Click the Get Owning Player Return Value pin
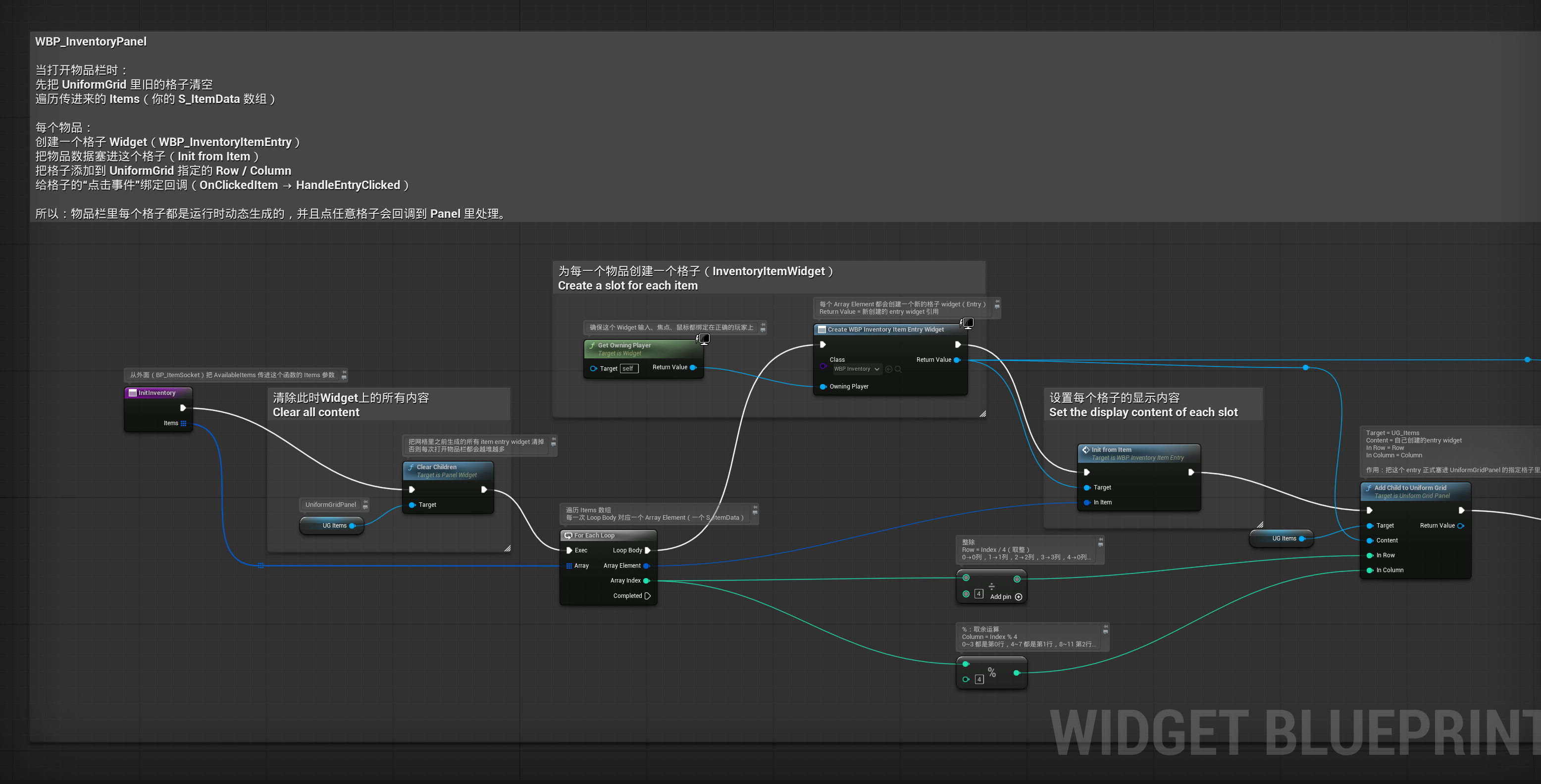 (x=693, y=367)
